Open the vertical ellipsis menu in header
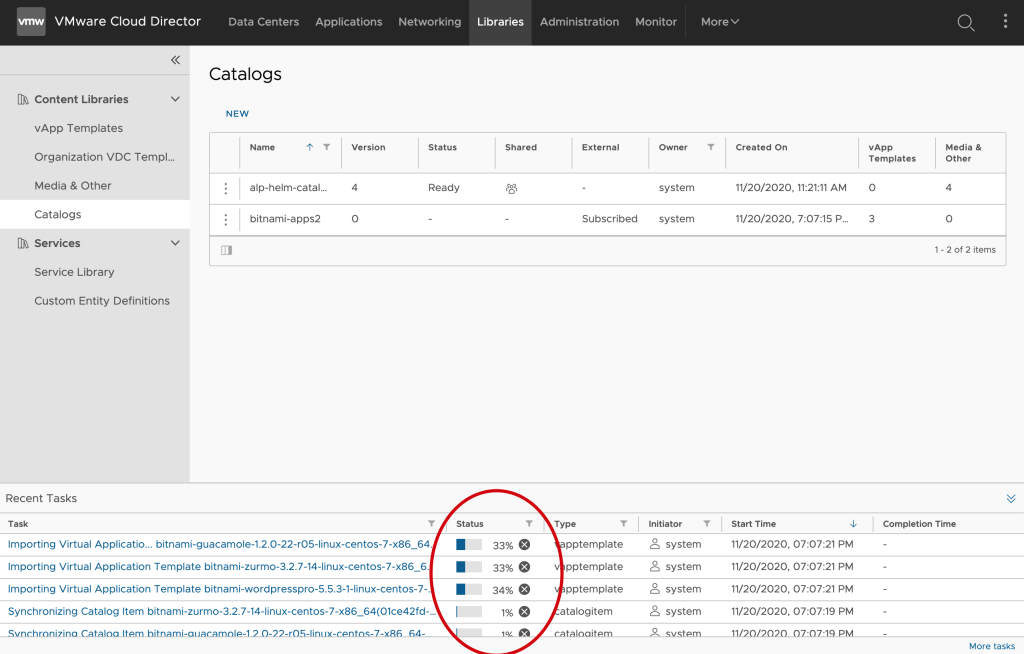Screen dimensions: 1024x654 pos(1005,22)
